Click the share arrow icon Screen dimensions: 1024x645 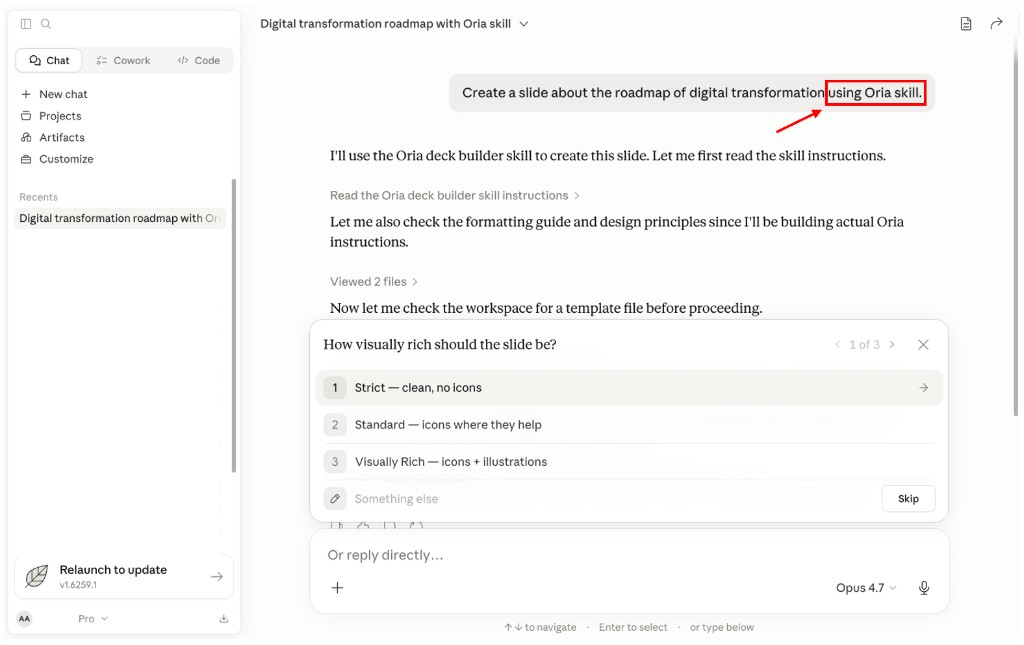tap(996, 24)
